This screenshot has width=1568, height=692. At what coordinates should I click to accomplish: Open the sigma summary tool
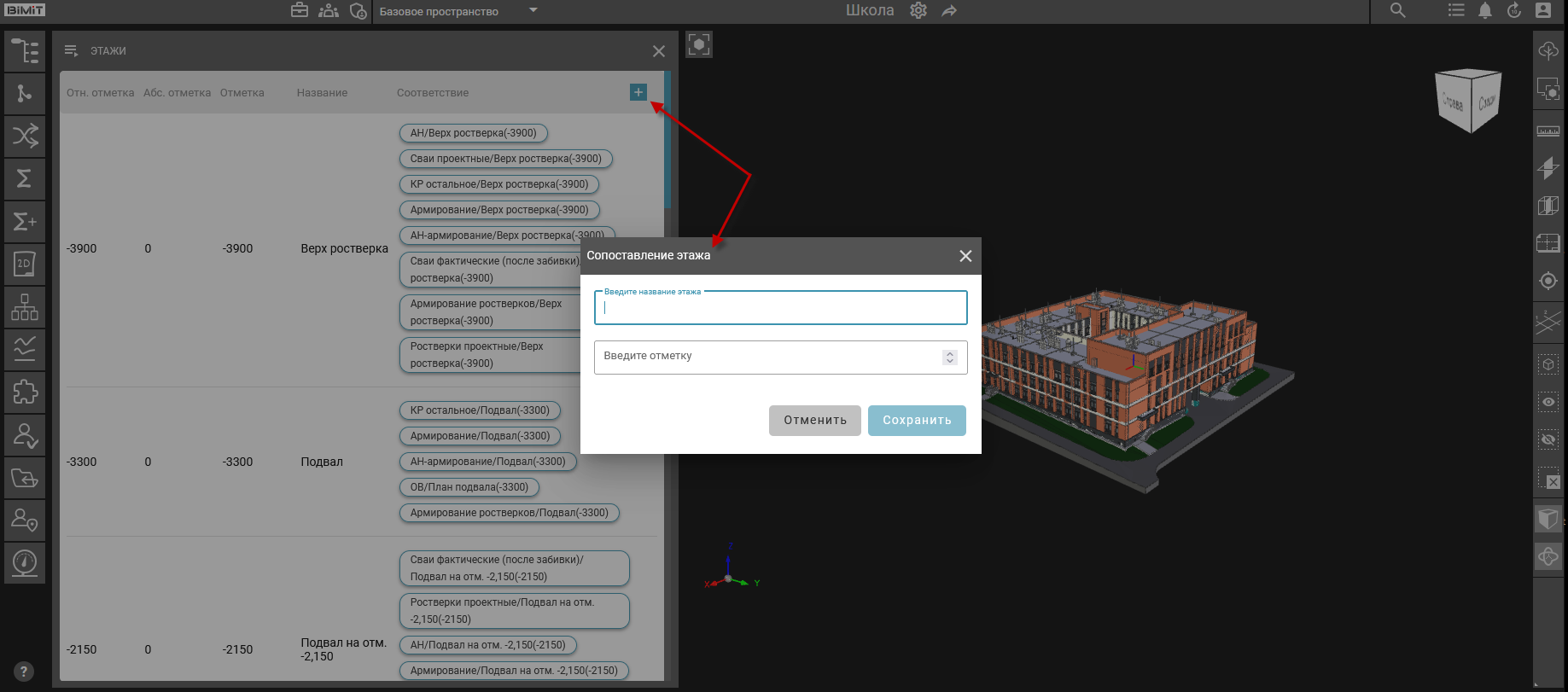[x=25, y=179]
